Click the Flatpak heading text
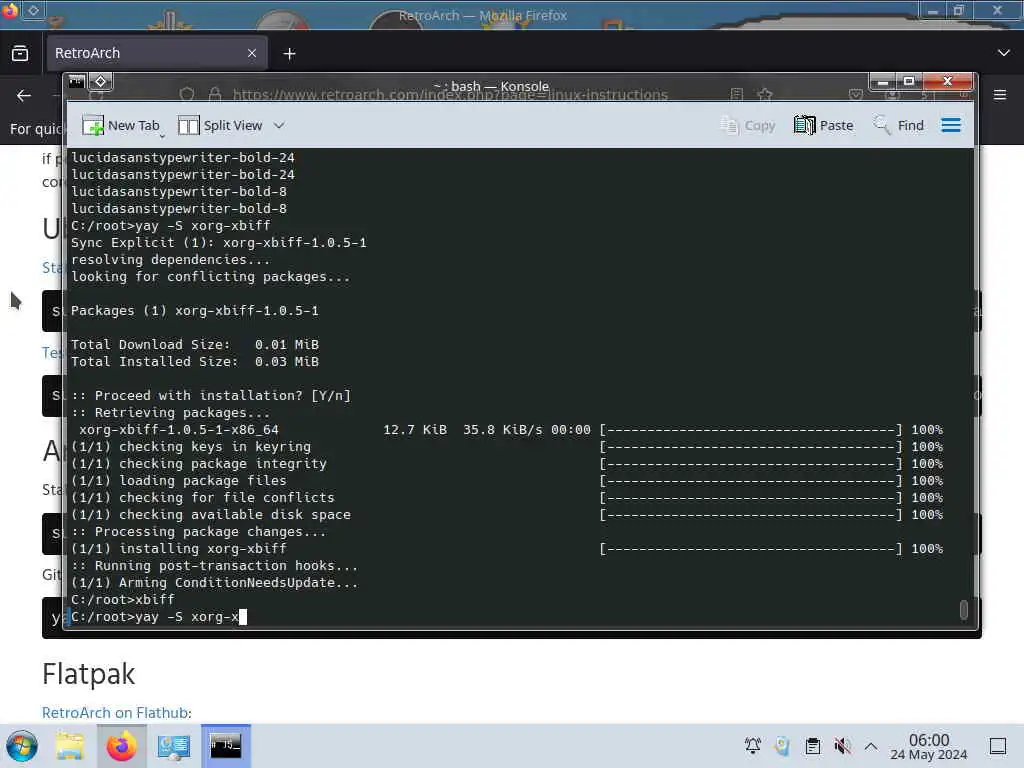 click(88, 674)
